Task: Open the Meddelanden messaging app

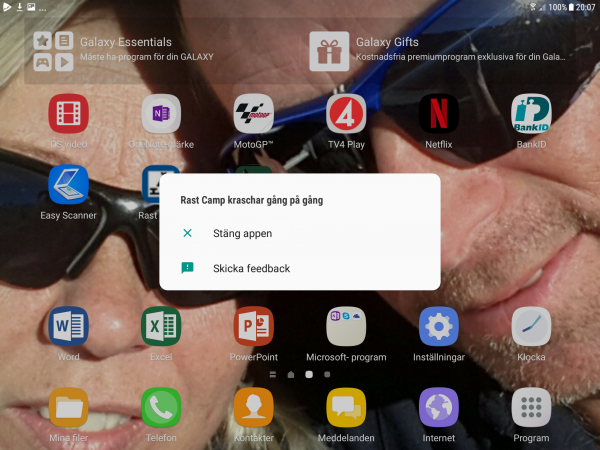Action: tap(346, 407)
